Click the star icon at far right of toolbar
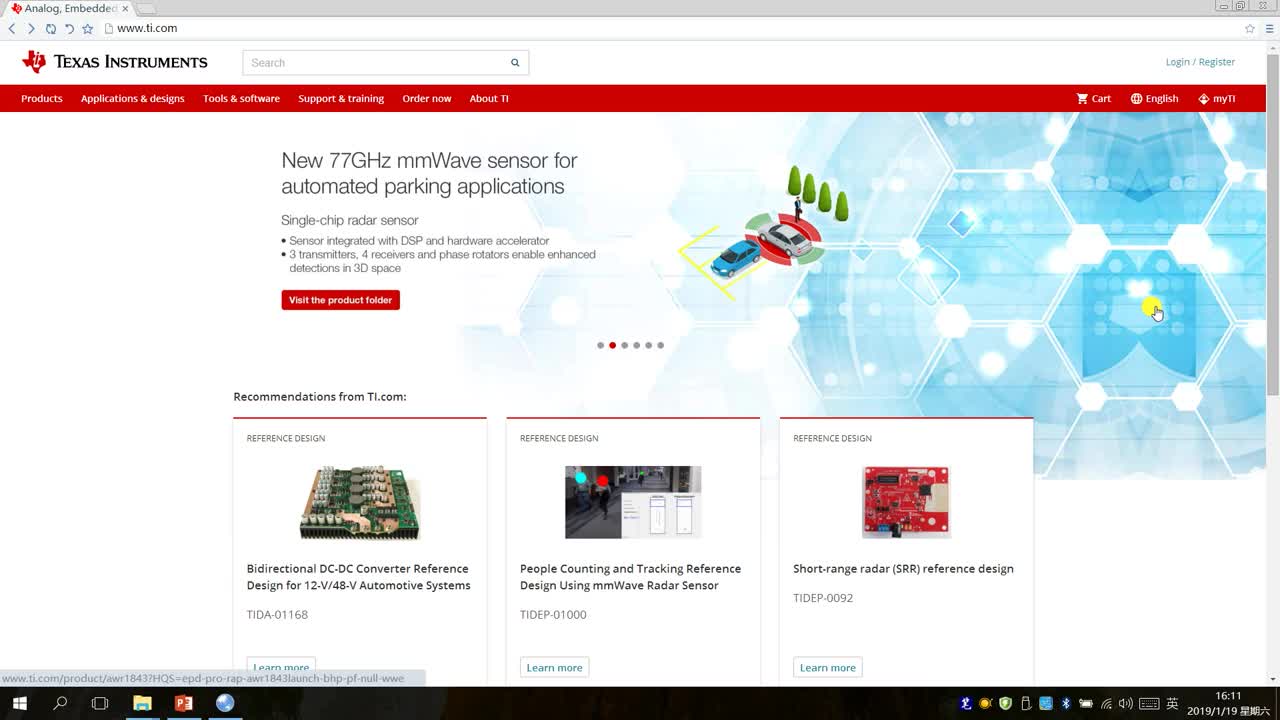 click(1249, 29)
